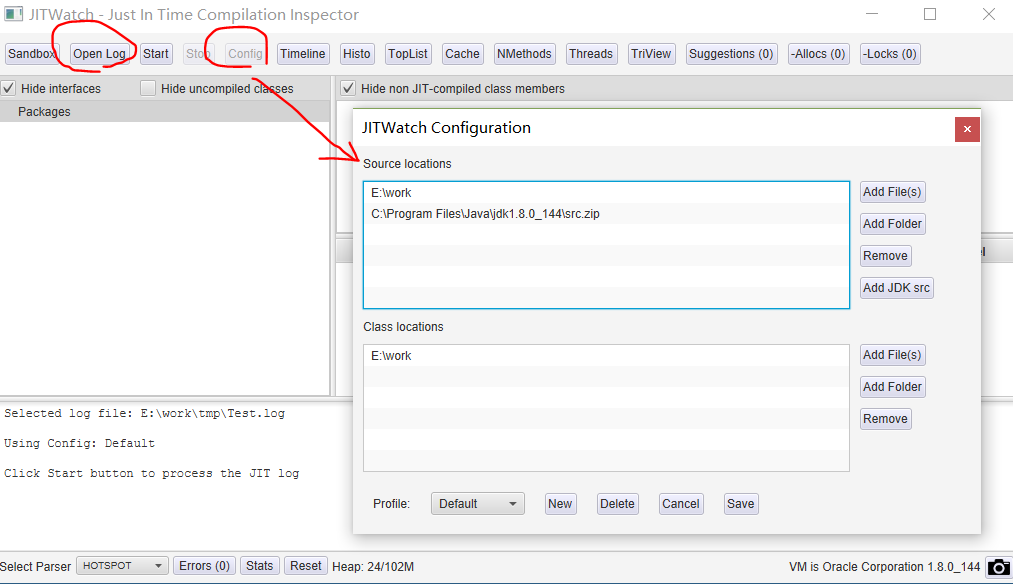Viewport: 1013px width, 584px height.
Task: Open the Cache view
Action: click(x=462, y=54)
